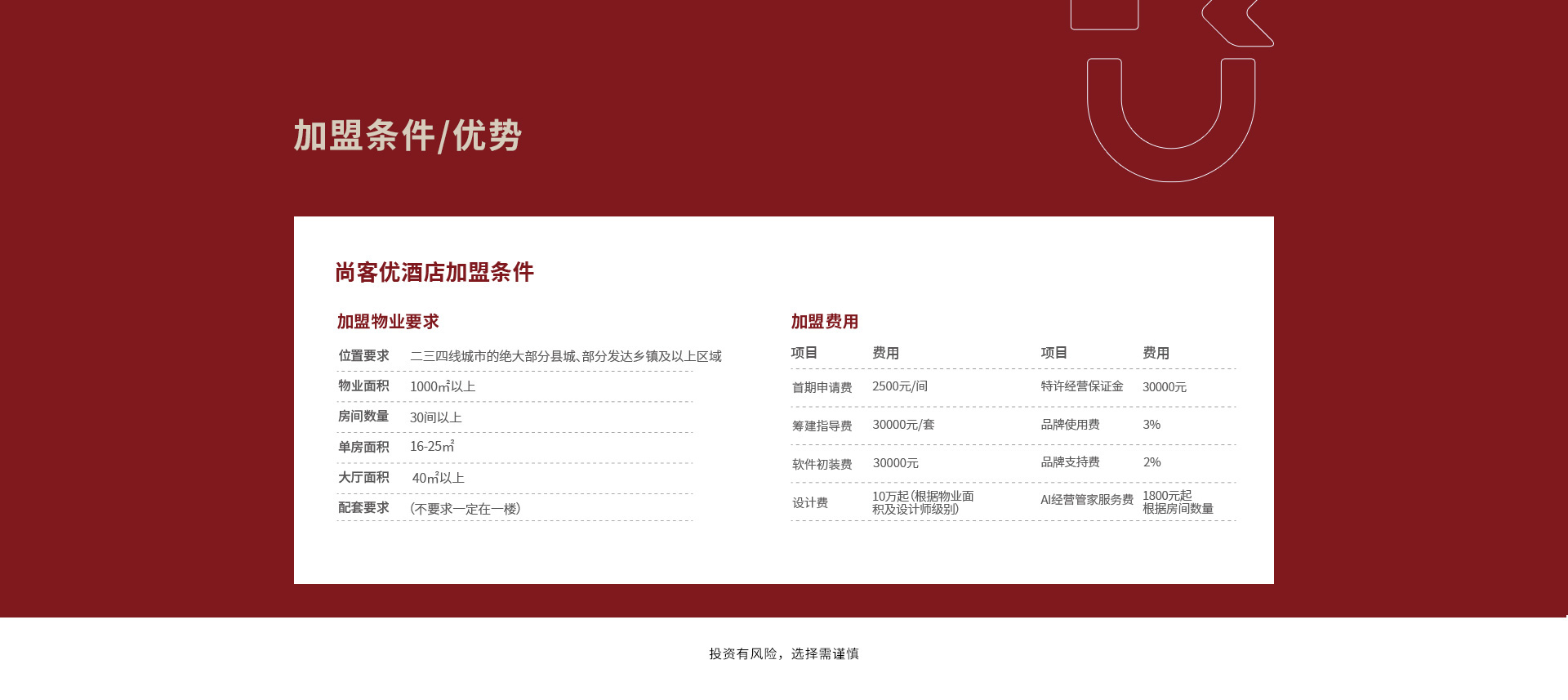Click the 单房面积 row label
This screenshot has height=700, width=1568.
(x=363, y=447)
